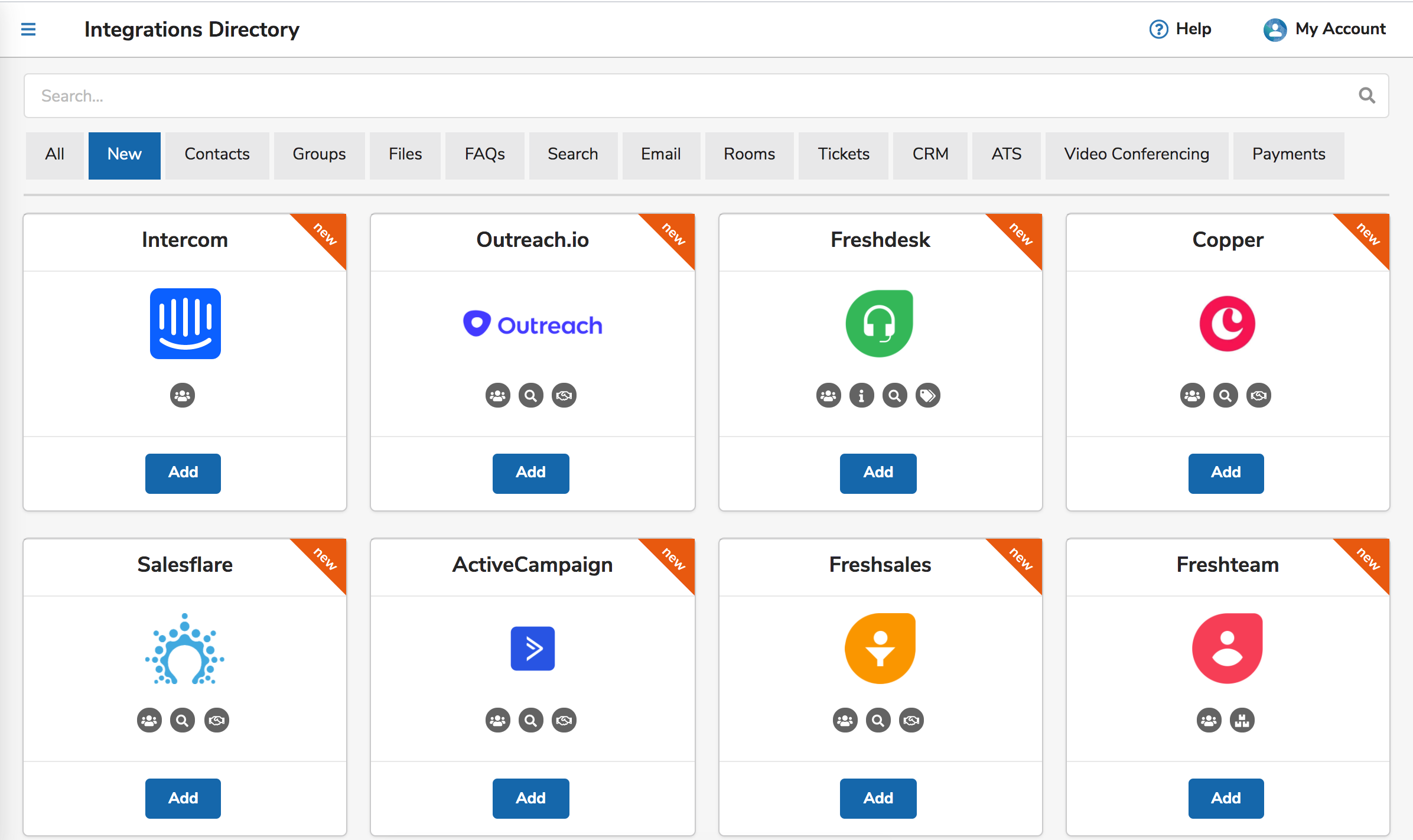Add the Freshsales integration
Screen dimensions: 1413x840
pos(878,798)
